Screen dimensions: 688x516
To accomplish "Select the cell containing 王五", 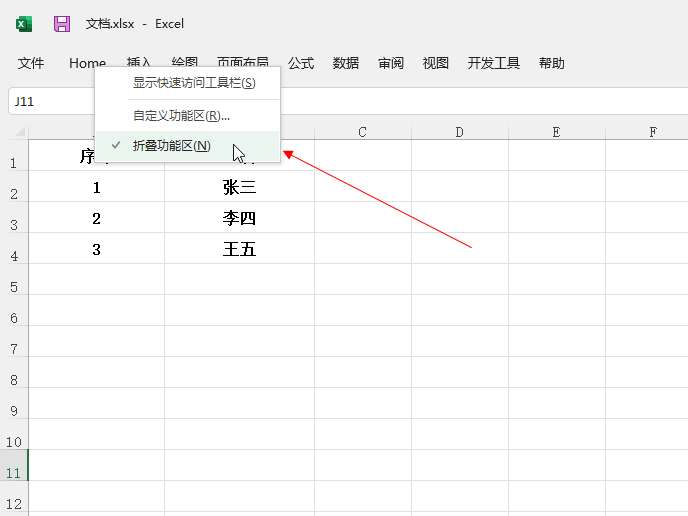I will click(239, 249).
